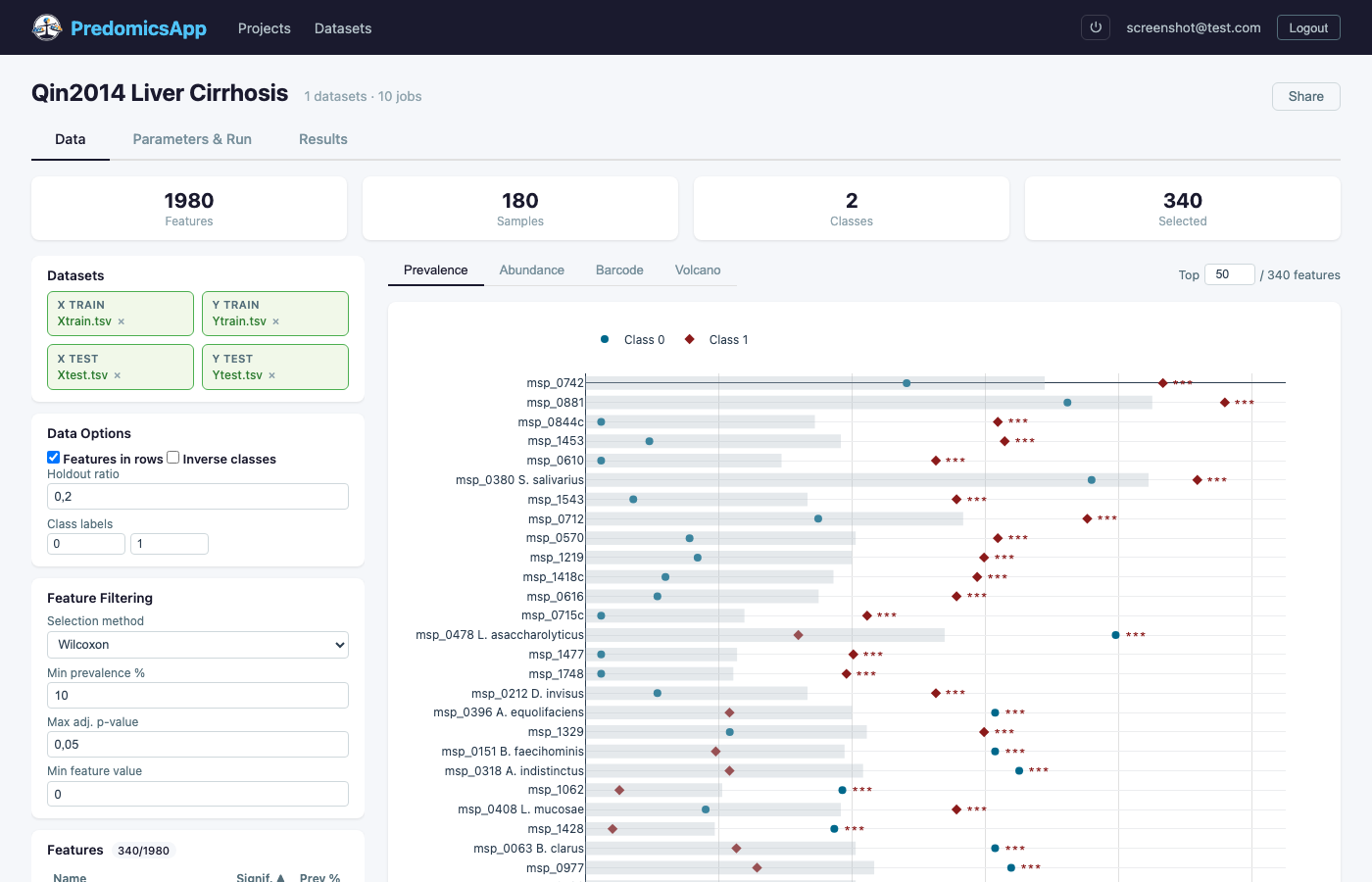Edit the Top features count field
The image size is (1372, 882).
coord(1229,274)
